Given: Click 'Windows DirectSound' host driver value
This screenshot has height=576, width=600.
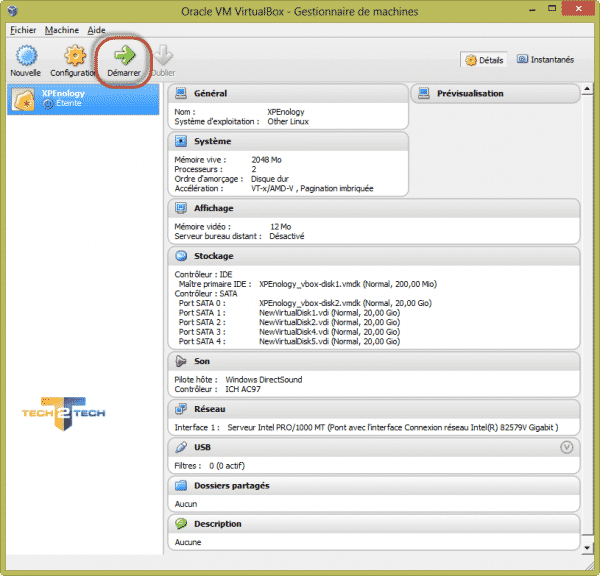Looking at the screenshot, I should pos(264,380).
